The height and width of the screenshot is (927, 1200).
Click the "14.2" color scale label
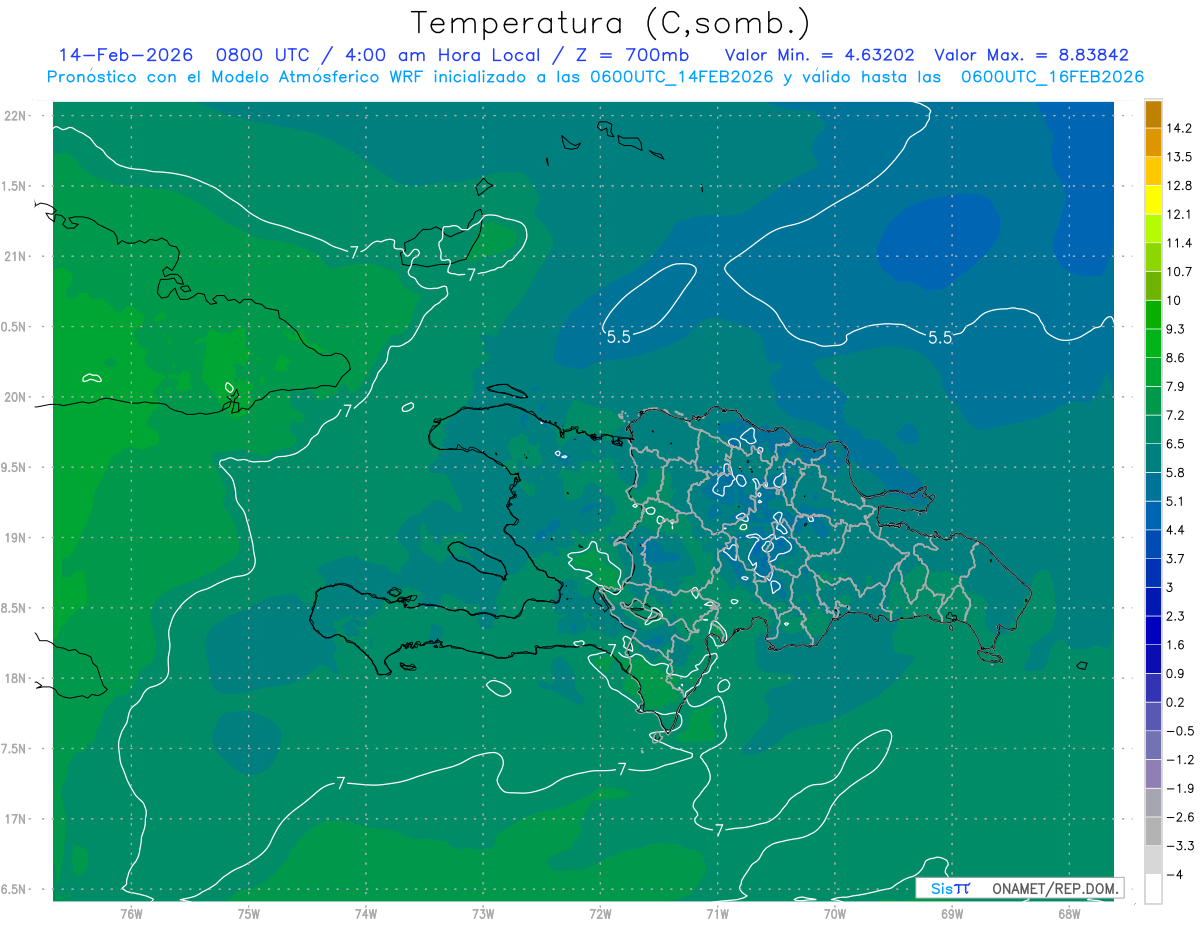pyautogui.click(x=1180, y=128)
